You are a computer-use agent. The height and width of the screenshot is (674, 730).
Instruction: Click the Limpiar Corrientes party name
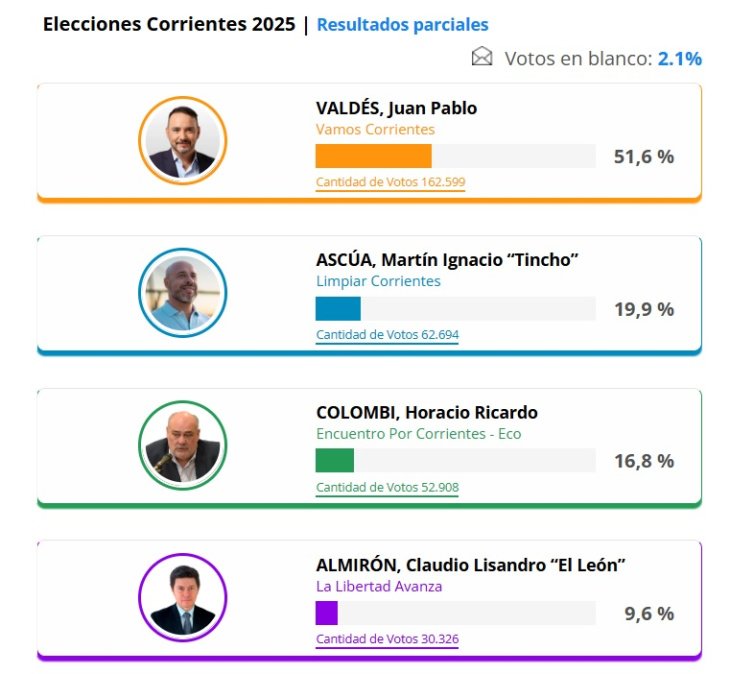pyautogui.click(x=378, y=281)
